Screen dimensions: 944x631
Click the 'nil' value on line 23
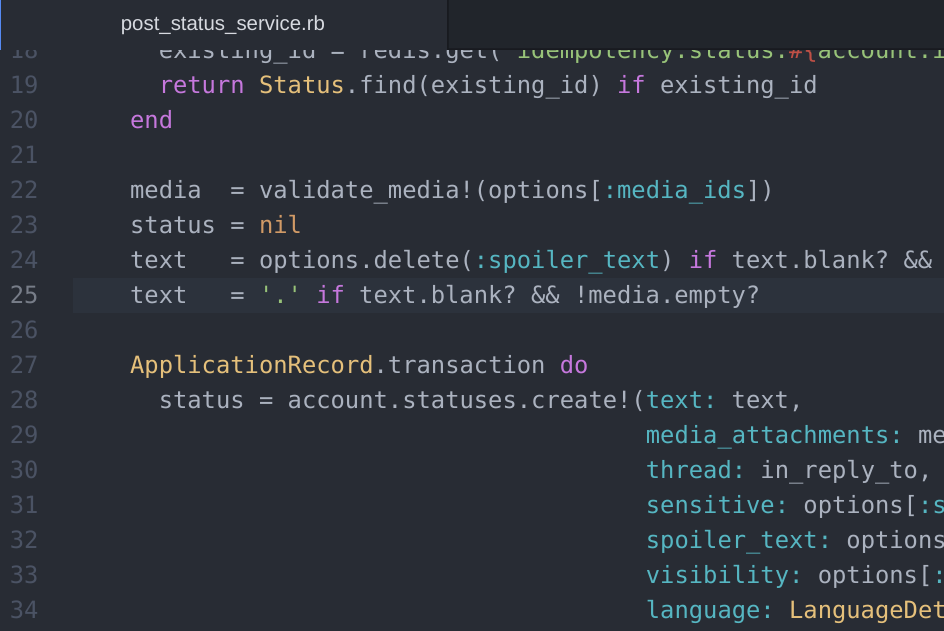pyautogui.click(x=280, y=225)
